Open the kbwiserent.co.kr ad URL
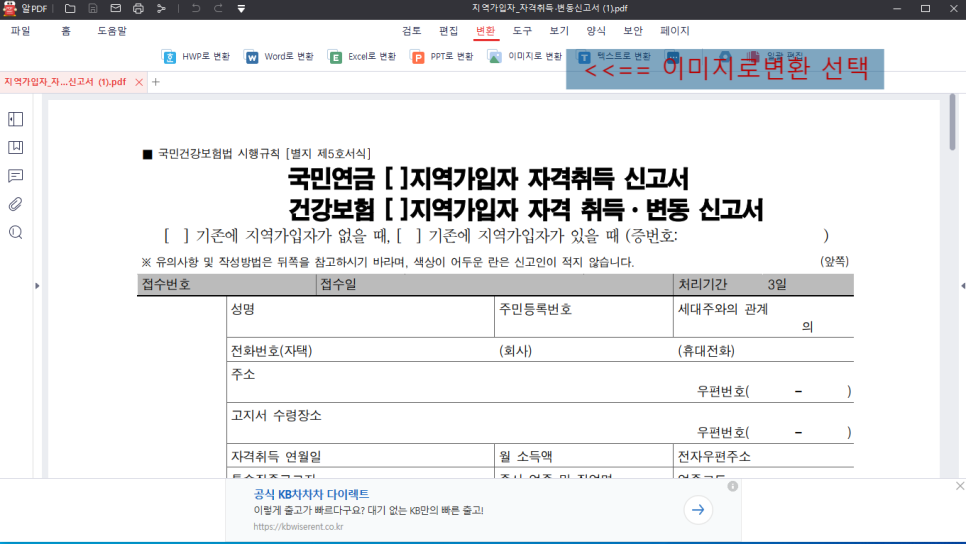966x544 pixels. coord(298,527)
